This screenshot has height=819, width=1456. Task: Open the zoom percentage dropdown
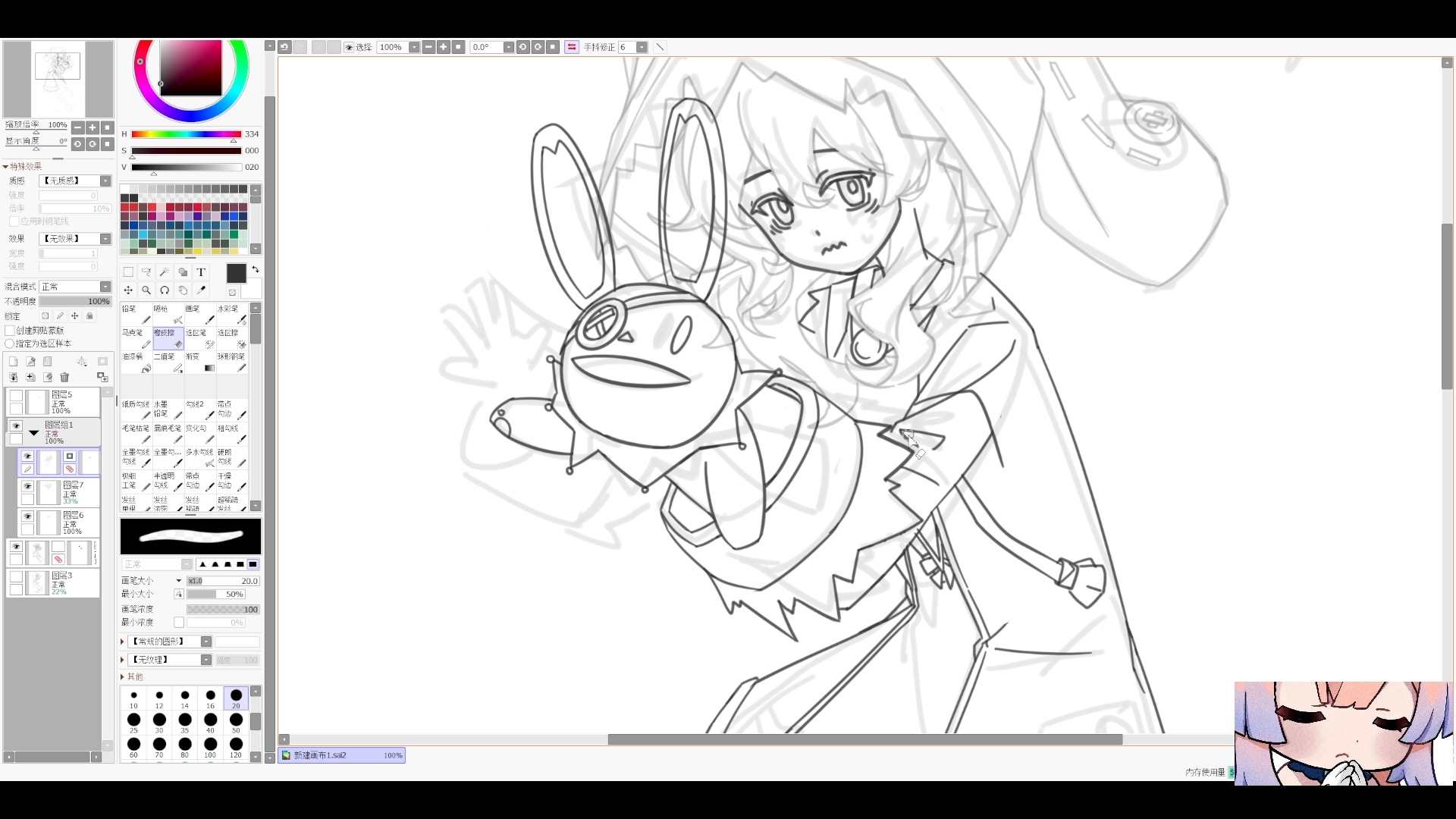pos(414,47)
